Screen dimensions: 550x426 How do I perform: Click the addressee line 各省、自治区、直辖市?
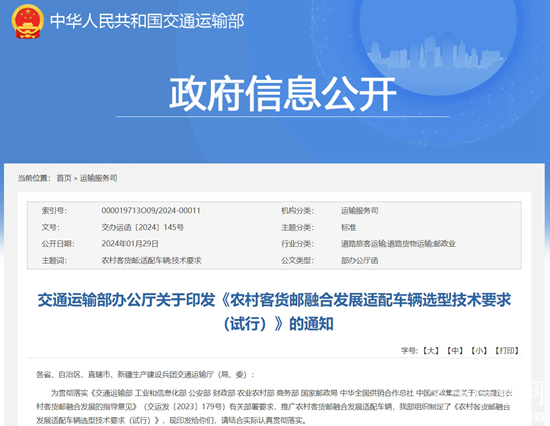145,375
